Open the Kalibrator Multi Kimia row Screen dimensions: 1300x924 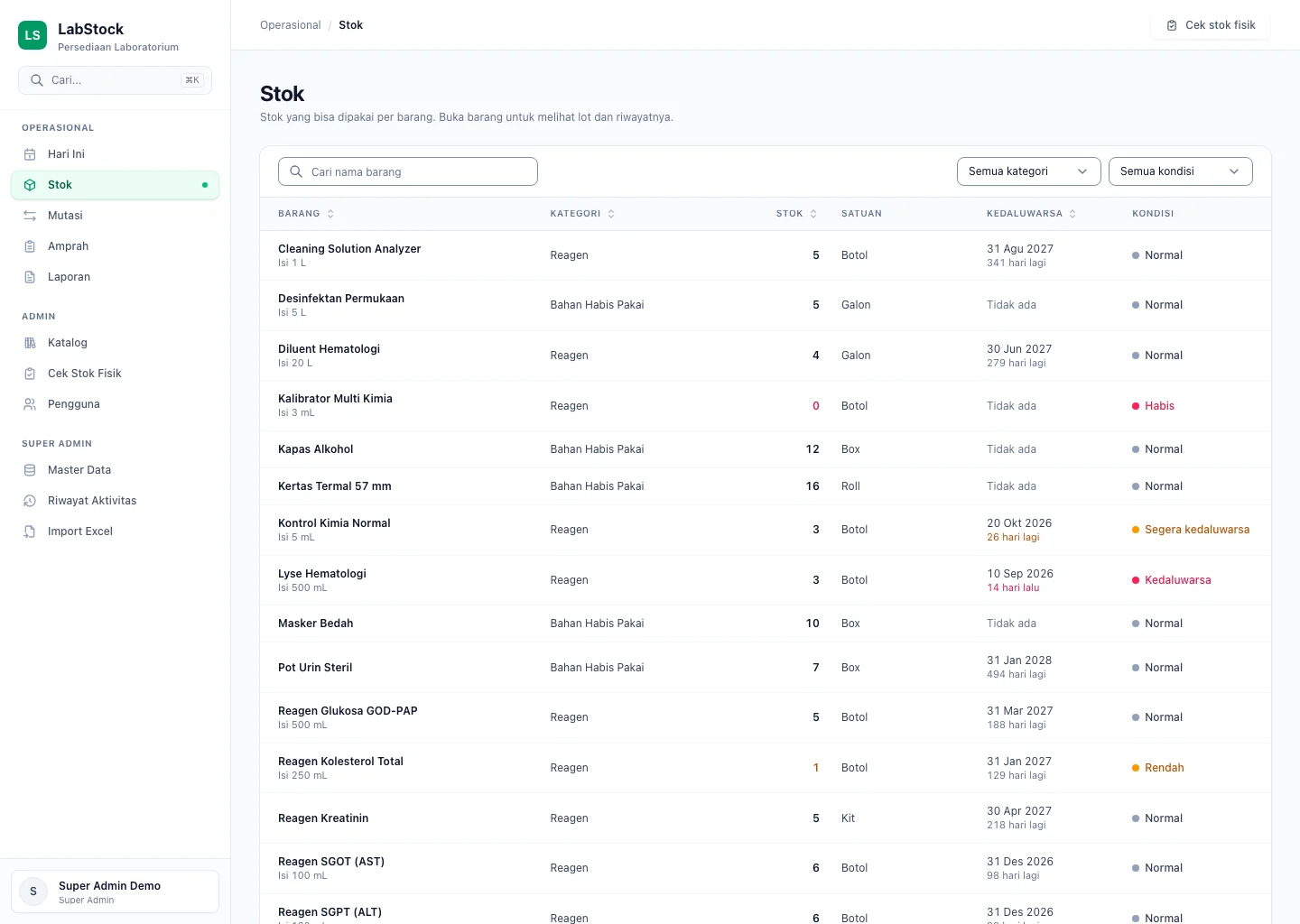766,406
